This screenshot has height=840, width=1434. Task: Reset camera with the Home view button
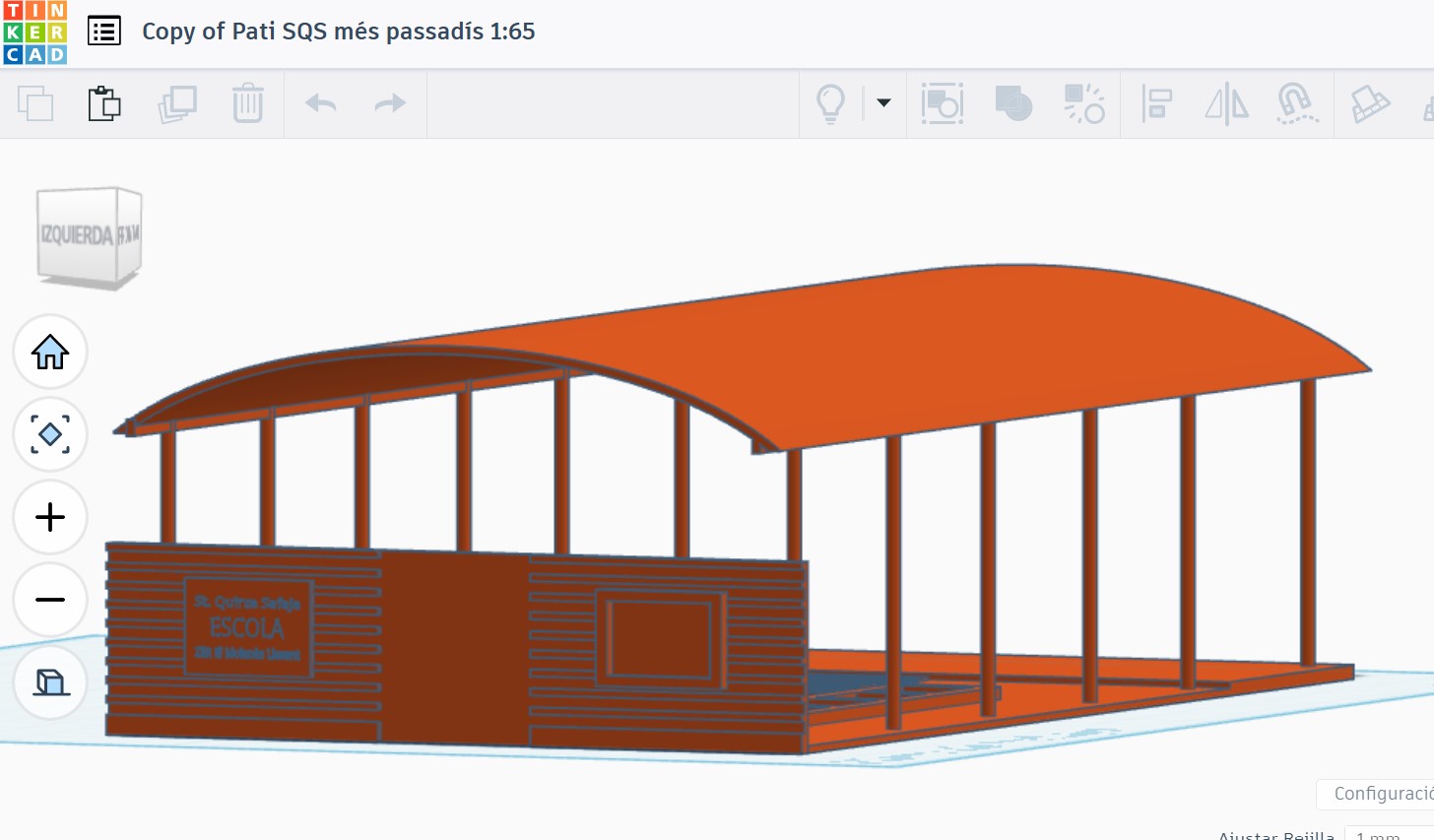50,352
